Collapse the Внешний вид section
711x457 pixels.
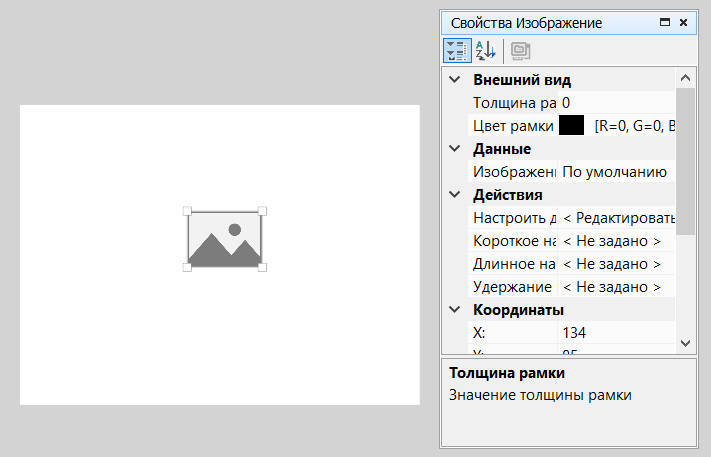pos(455,80)
